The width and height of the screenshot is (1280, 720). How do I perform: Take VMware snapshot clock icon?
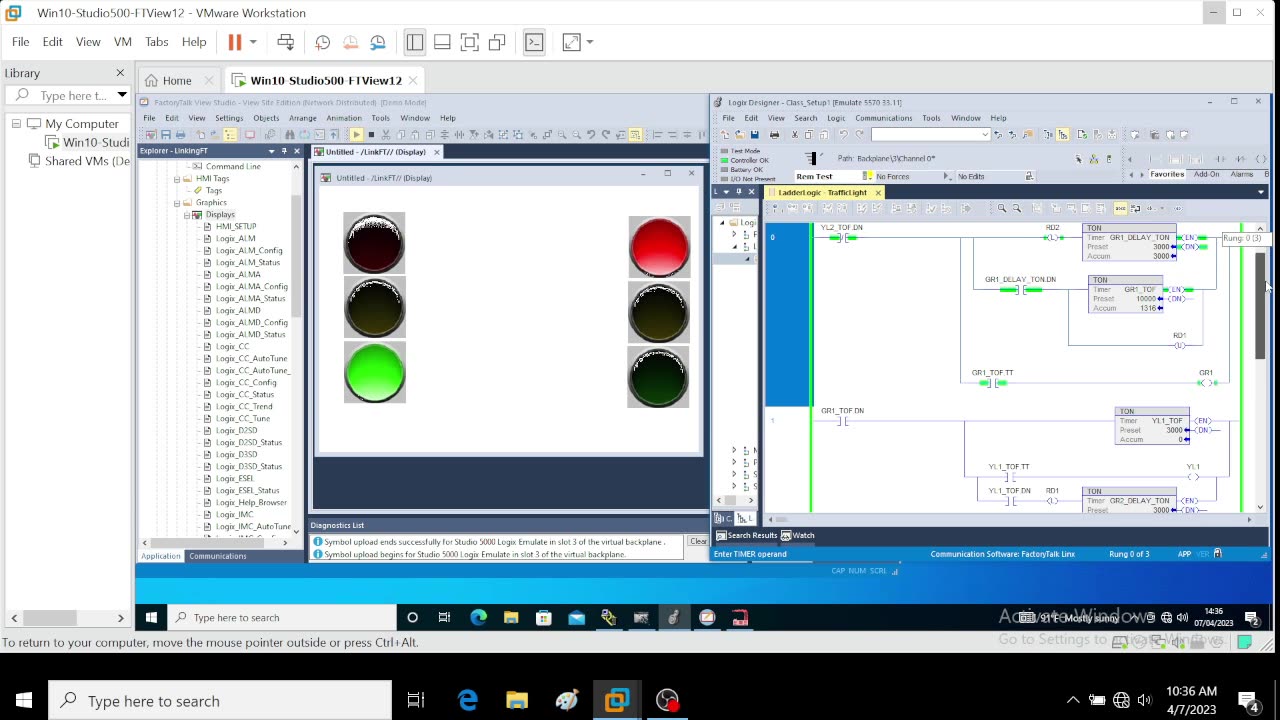(x=322, y=42)
